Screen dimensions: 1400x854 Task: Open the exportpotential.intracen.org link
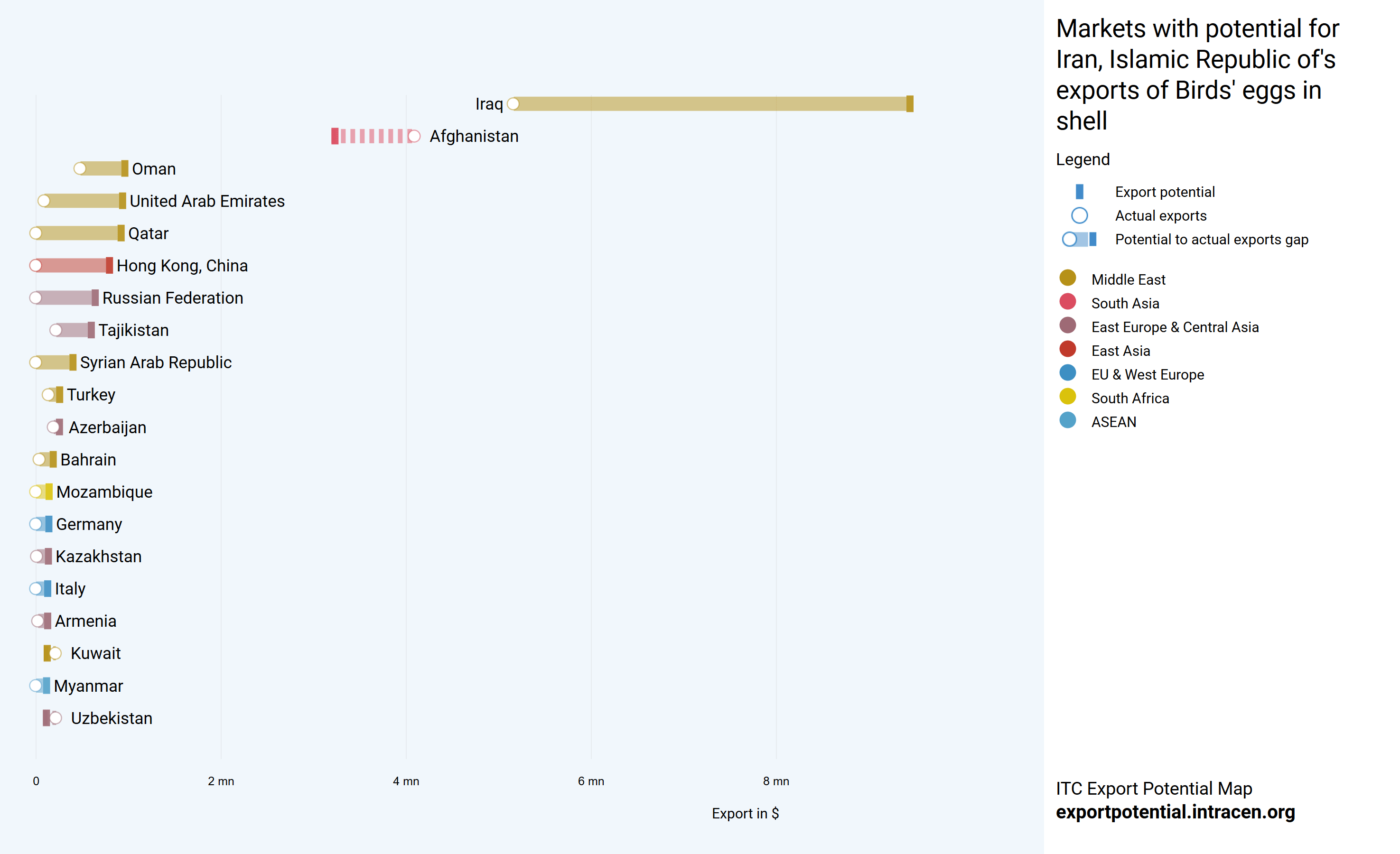[1175, 812]
